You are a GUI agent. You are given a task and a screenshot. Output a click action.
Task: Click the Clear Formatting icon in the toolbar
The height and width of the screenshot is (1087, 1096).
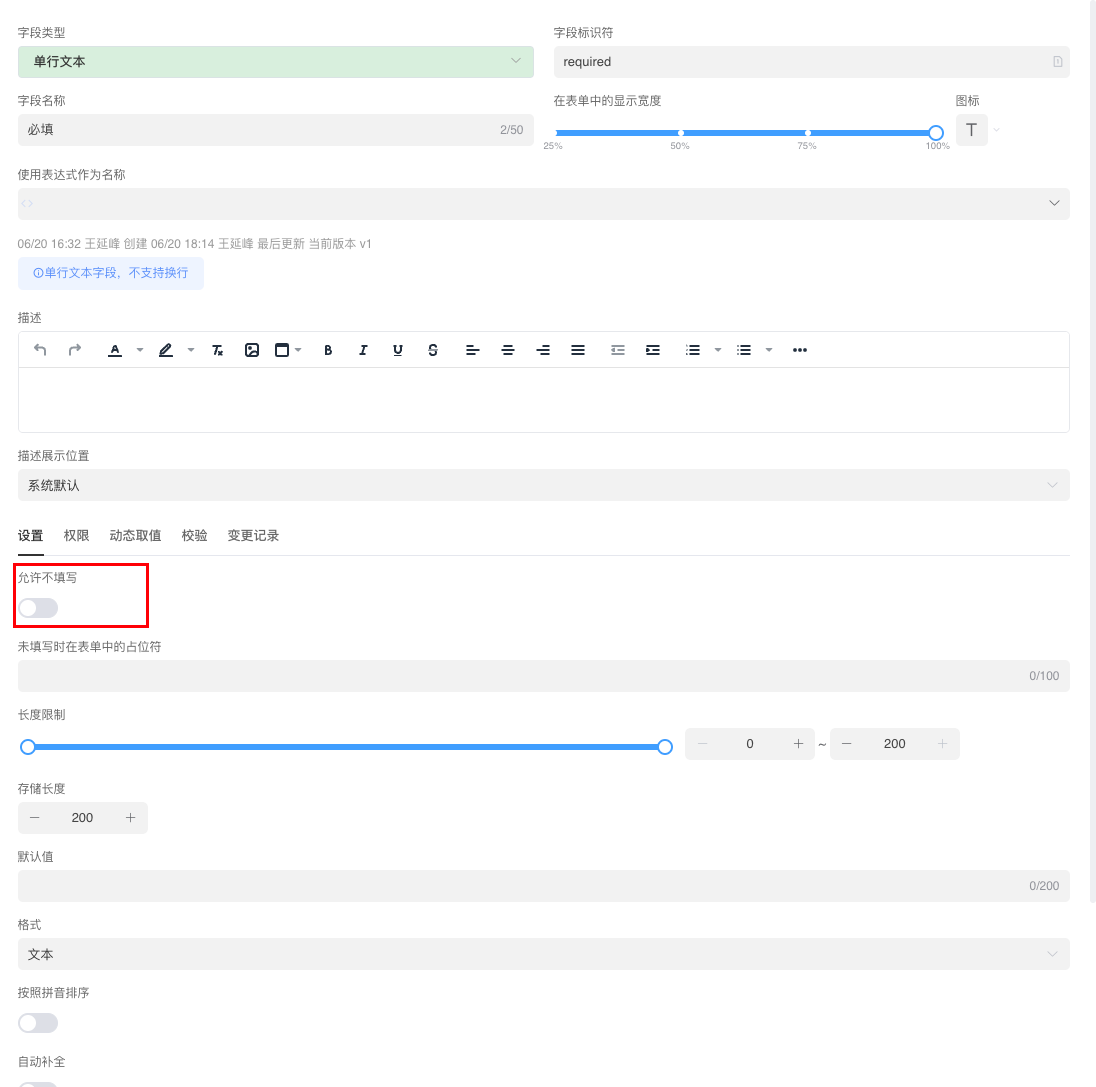pyautogui.click(x=217, y=350)
